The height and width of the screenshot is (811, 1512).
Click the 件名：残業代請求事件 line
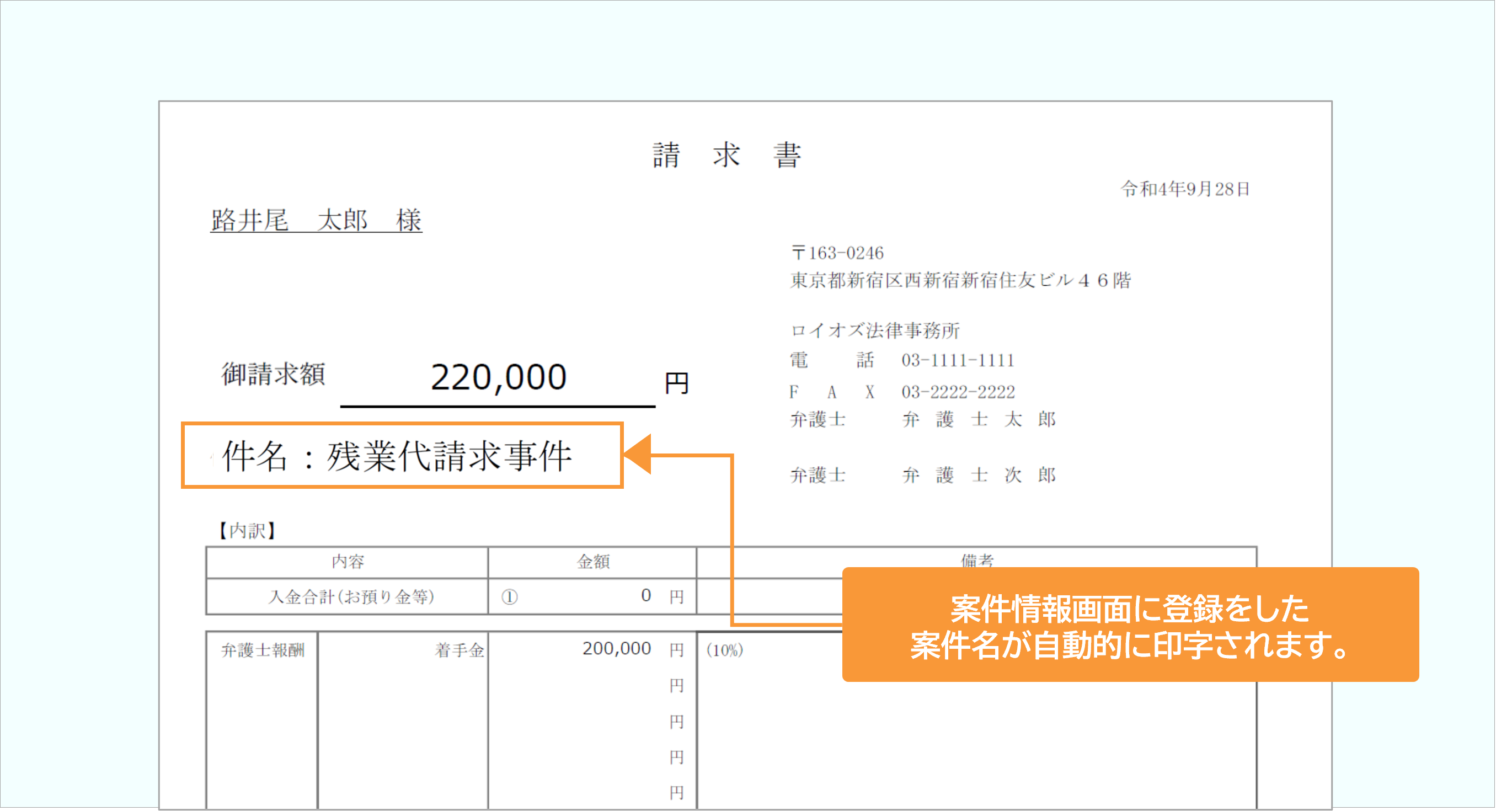pyautogui.click(x=397, y=456)
